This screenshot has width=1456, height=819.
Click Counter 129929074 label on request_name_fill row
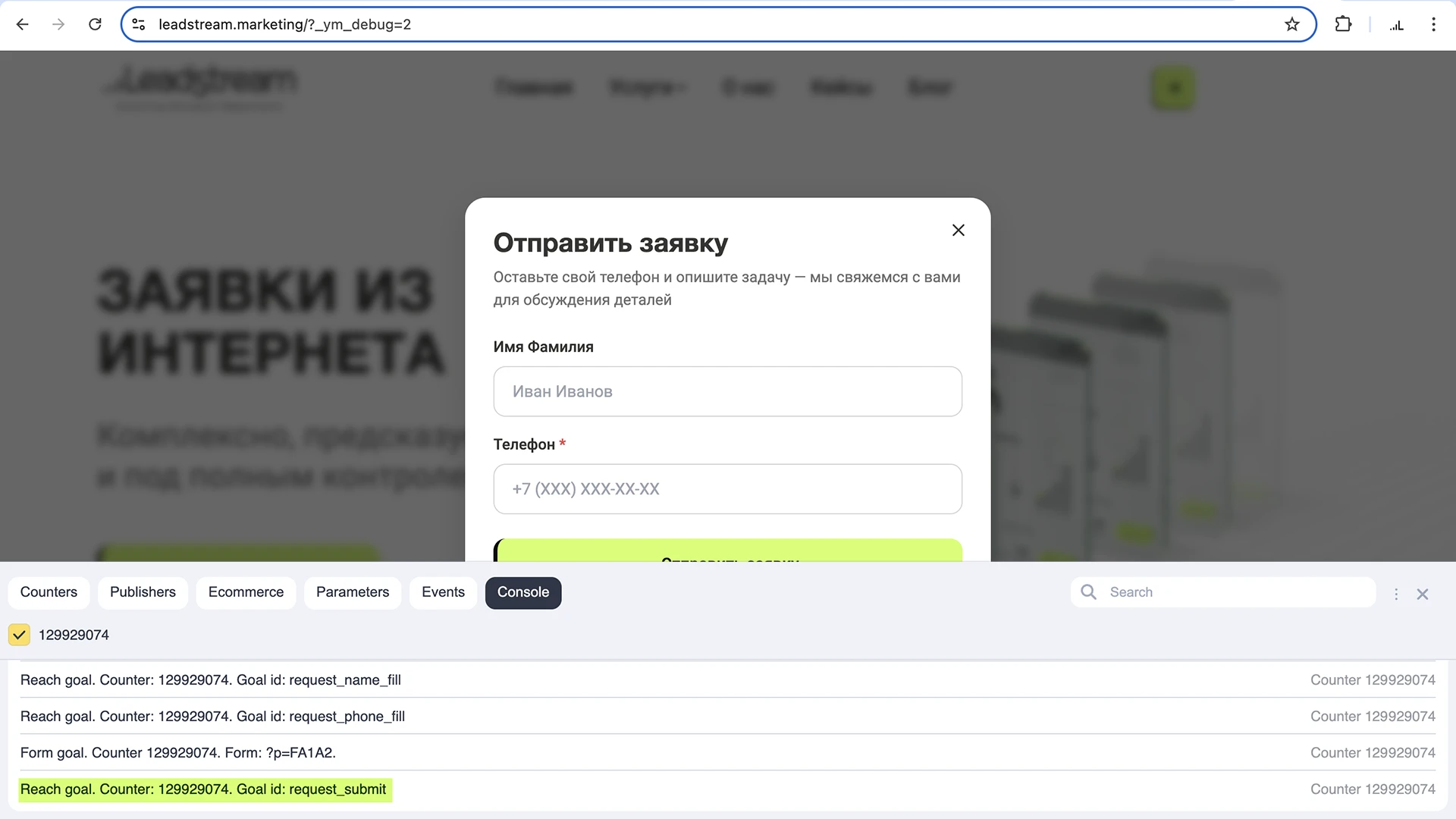tap(1373, 680)
